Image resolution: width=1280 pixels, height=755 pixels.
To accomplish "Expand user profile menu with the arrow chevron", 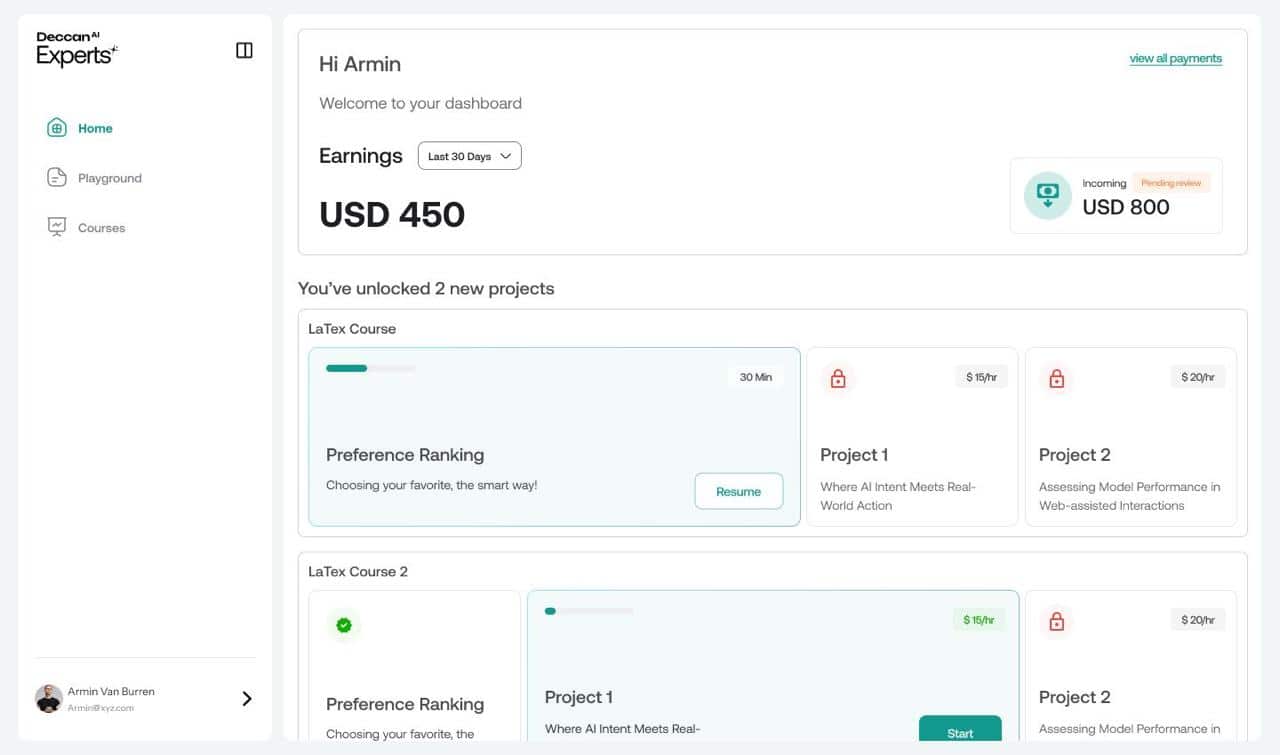I will coord(247,699).
